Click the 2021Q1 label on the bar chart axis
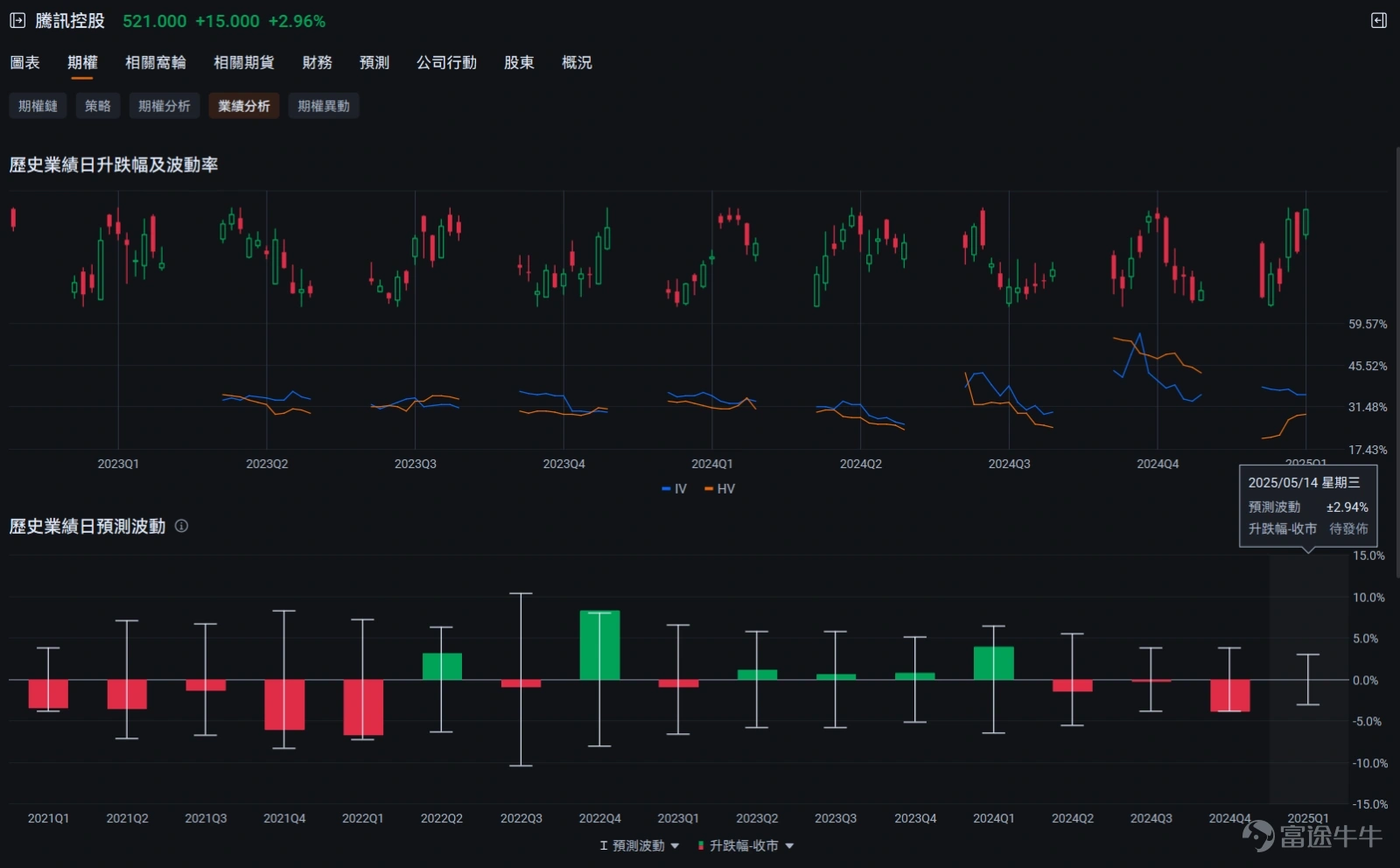Viewport: 1400px width, 868px height. point(48,818)
